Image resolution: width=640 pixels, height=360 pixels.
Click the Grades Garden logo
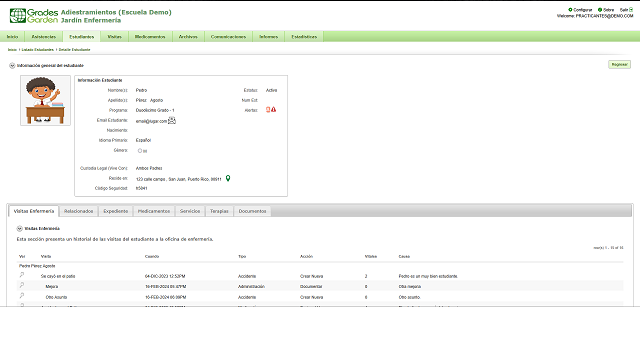tap(34, 16)
